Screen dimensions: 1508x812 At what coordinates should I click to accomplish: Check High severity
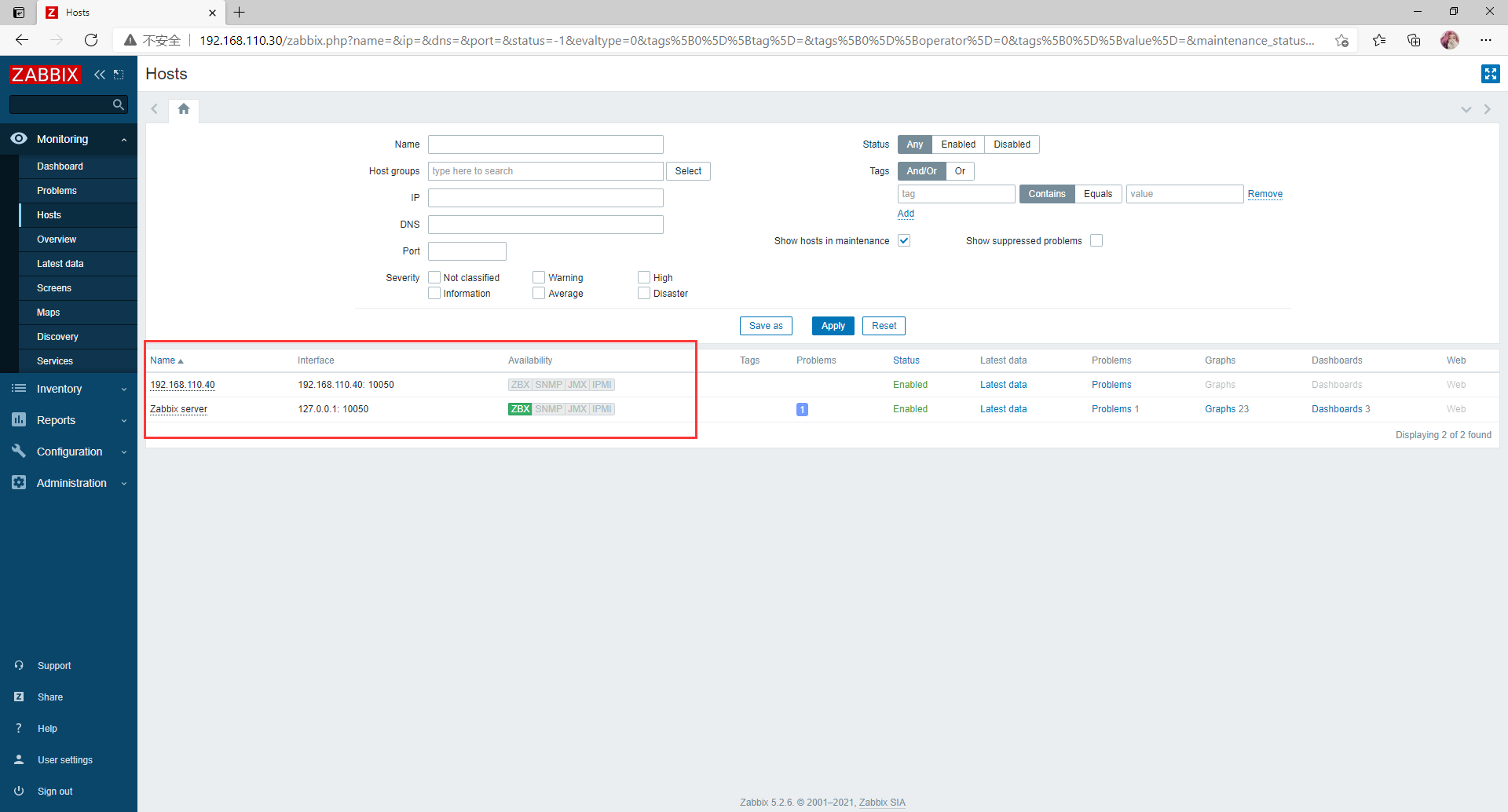(x=644, y=277)
